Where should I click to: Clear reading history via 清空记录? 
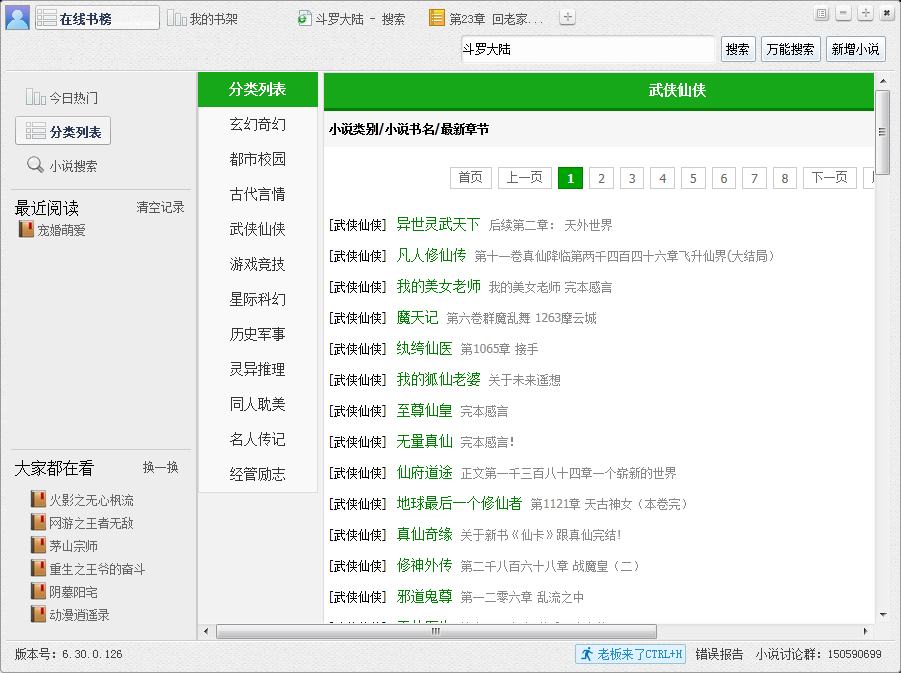point(160,208)
